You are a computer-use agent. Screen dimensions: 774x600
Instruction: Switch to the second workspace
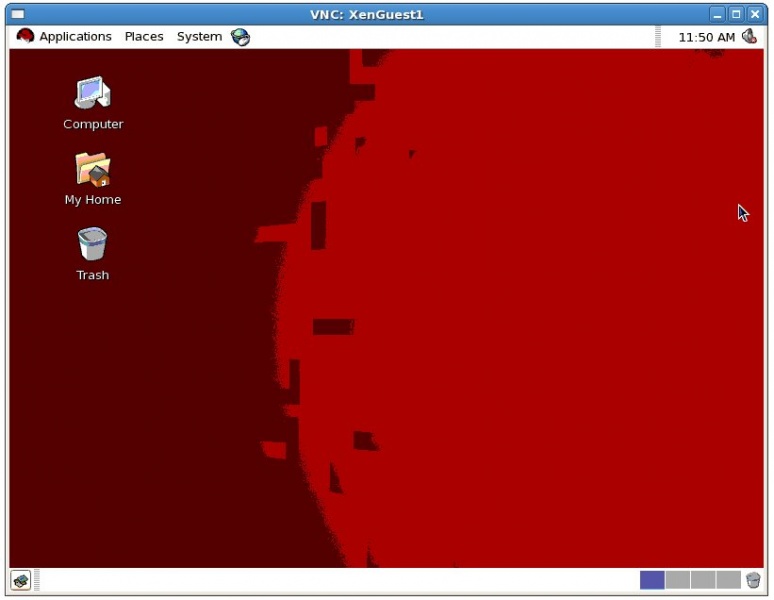pyautogui.click(x=678, y=580)
